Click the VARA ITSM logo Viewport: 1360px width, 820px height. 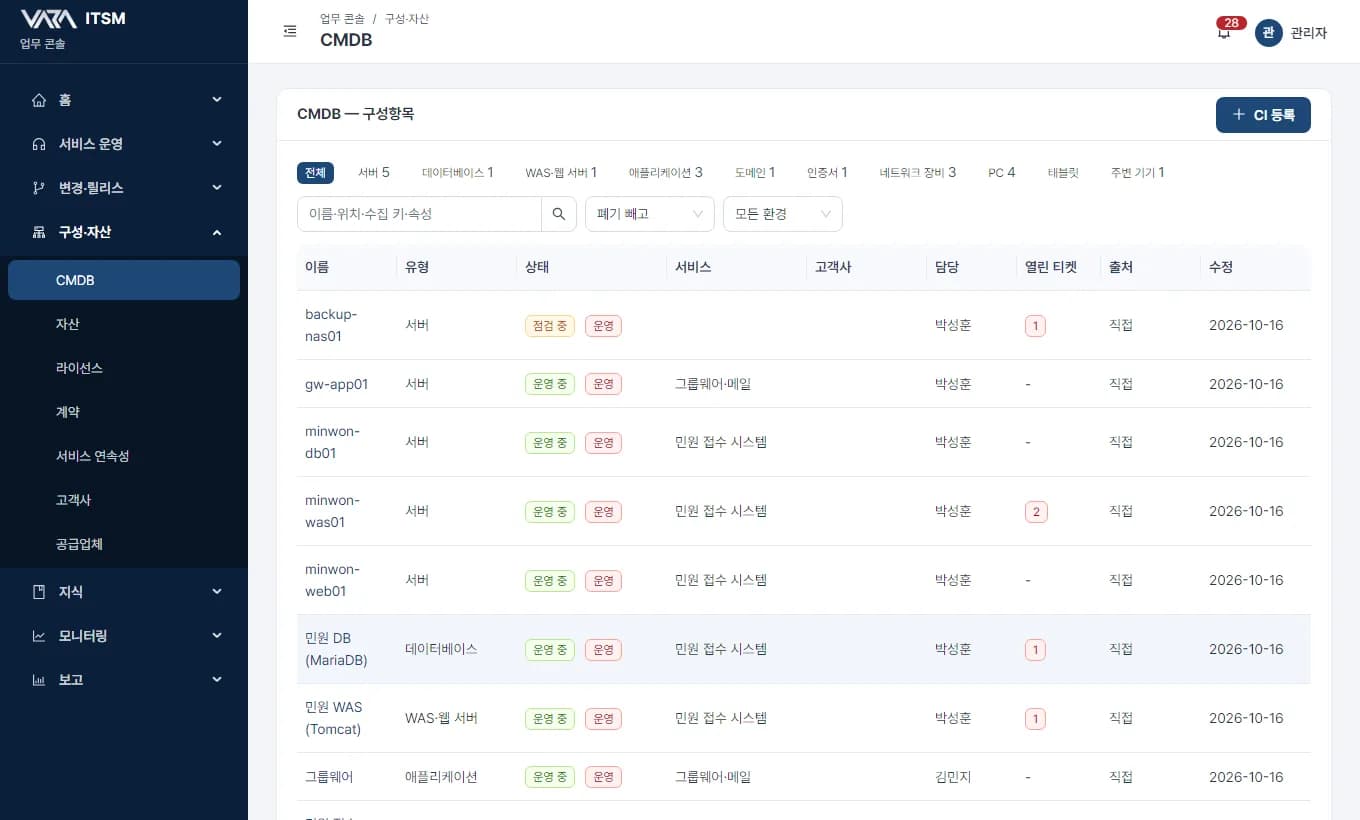pos(73,18)
